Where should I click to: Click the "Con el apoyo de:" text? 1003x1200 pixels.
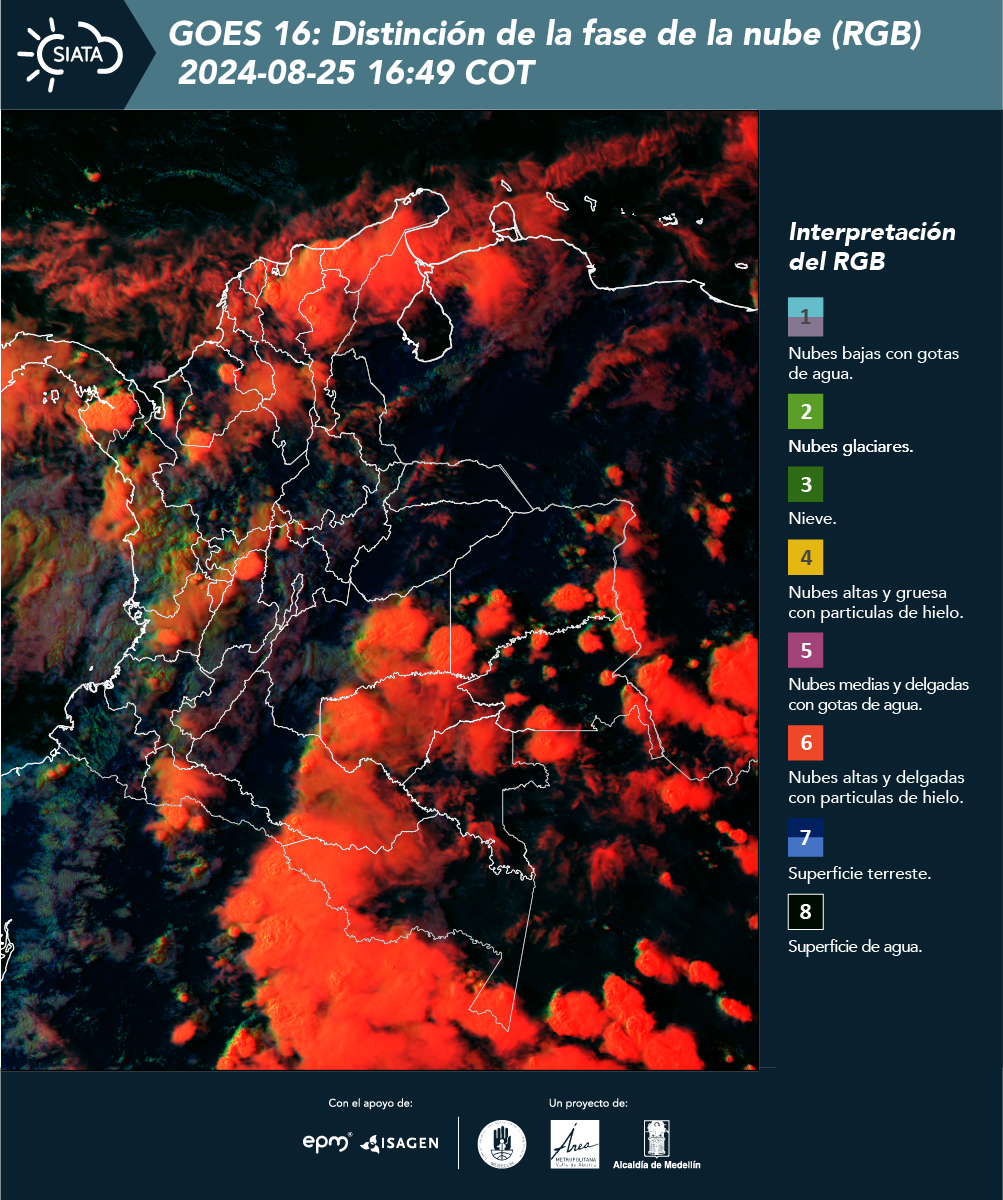click(370, 1103)
